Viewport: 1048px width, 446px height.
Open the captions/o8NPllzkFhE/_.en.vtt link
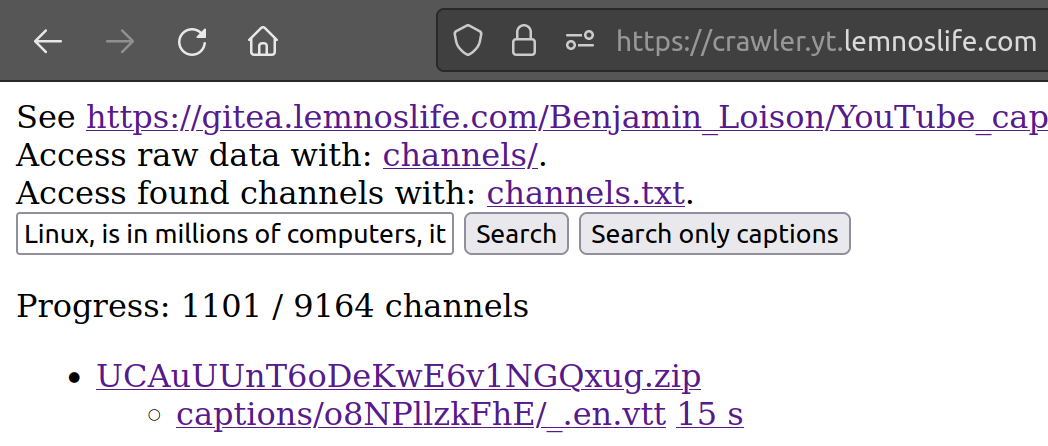point(421,413)
